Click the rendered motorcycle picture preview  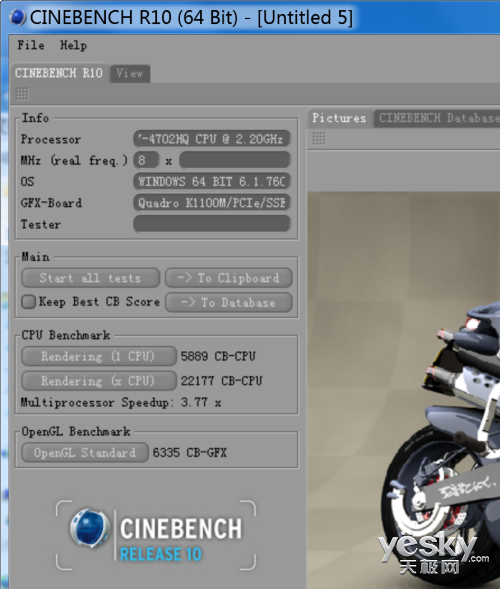point(404,390)
